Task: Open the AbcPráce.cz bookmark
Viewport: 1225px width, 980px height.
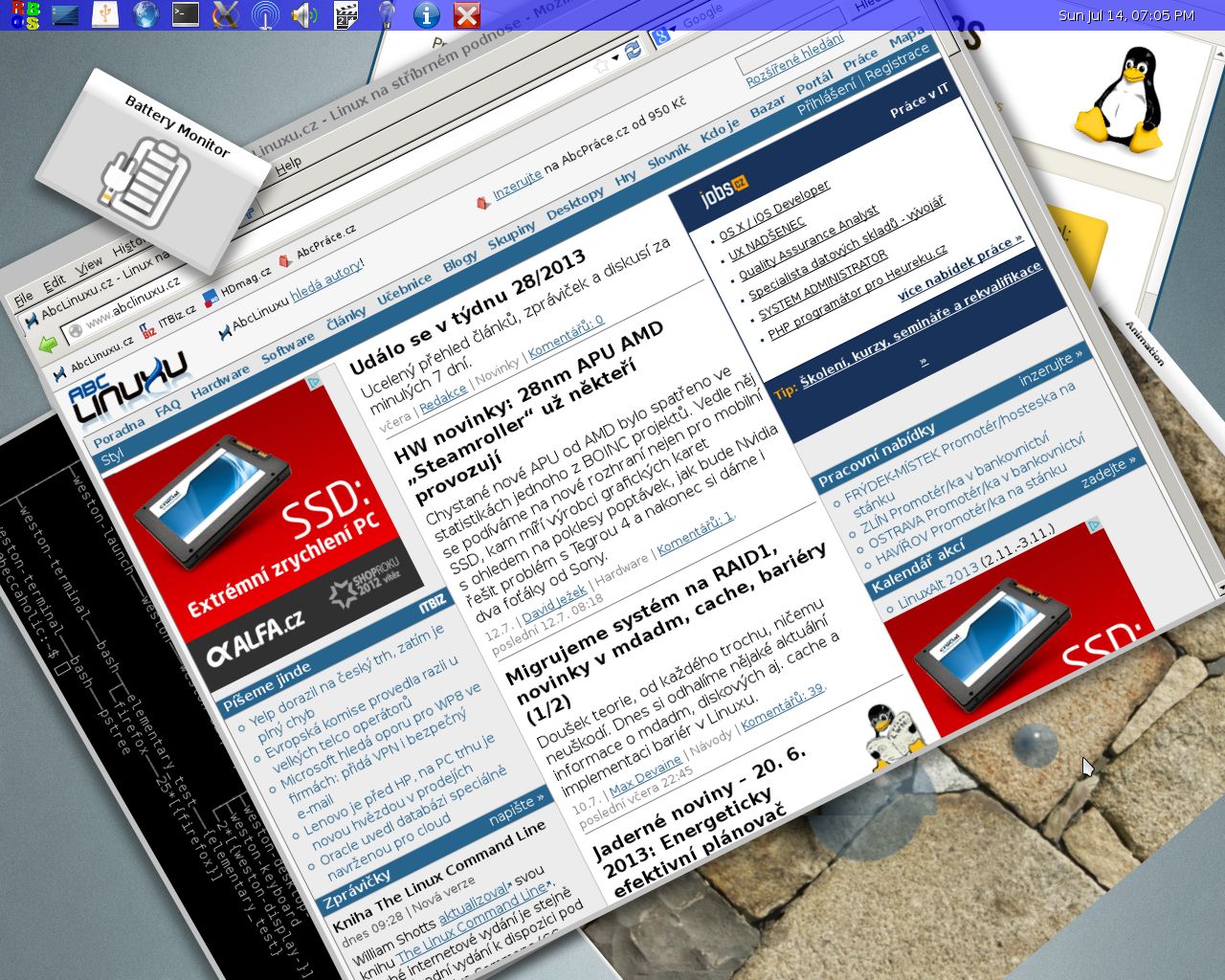Action: pos(317,245)
